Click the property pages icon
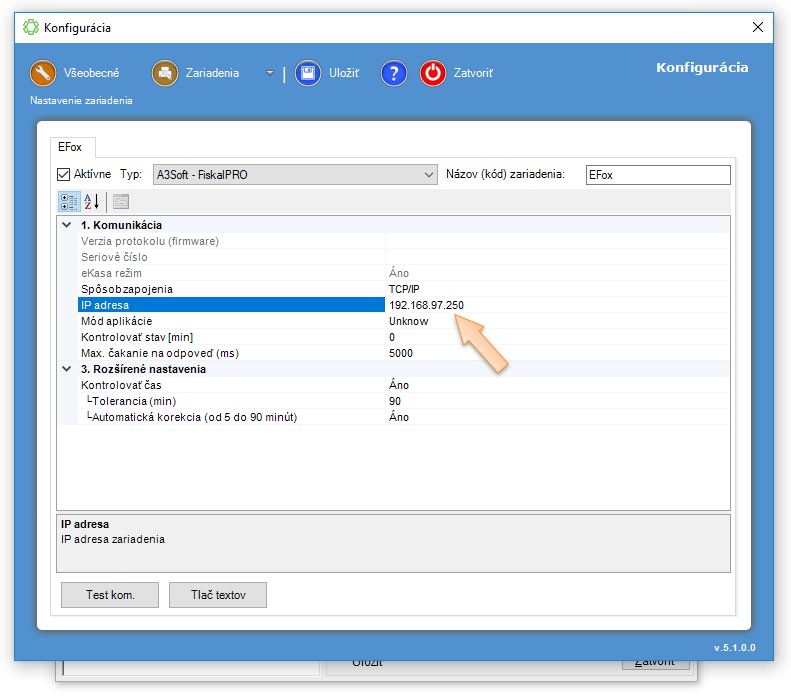Screen dimensions: 791x697 [x=120, y=201]
